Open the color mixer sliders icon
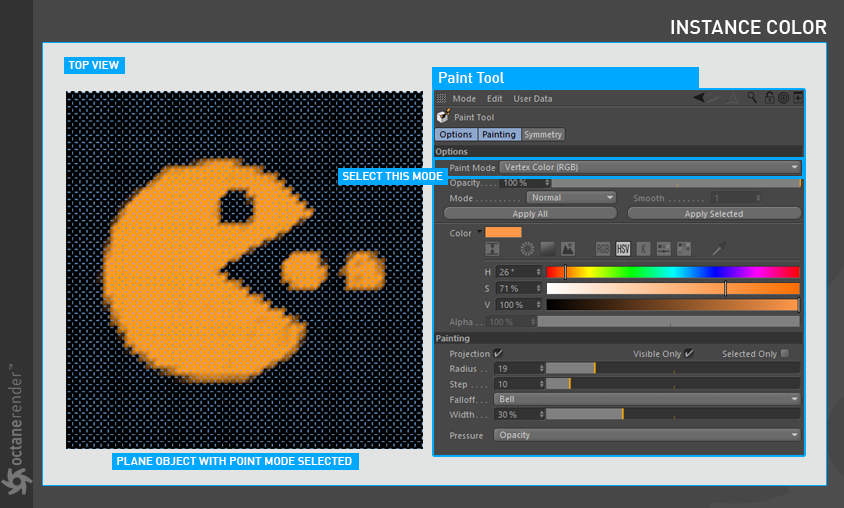Viewport: 844px width, 508px height. tap(664, 249)
